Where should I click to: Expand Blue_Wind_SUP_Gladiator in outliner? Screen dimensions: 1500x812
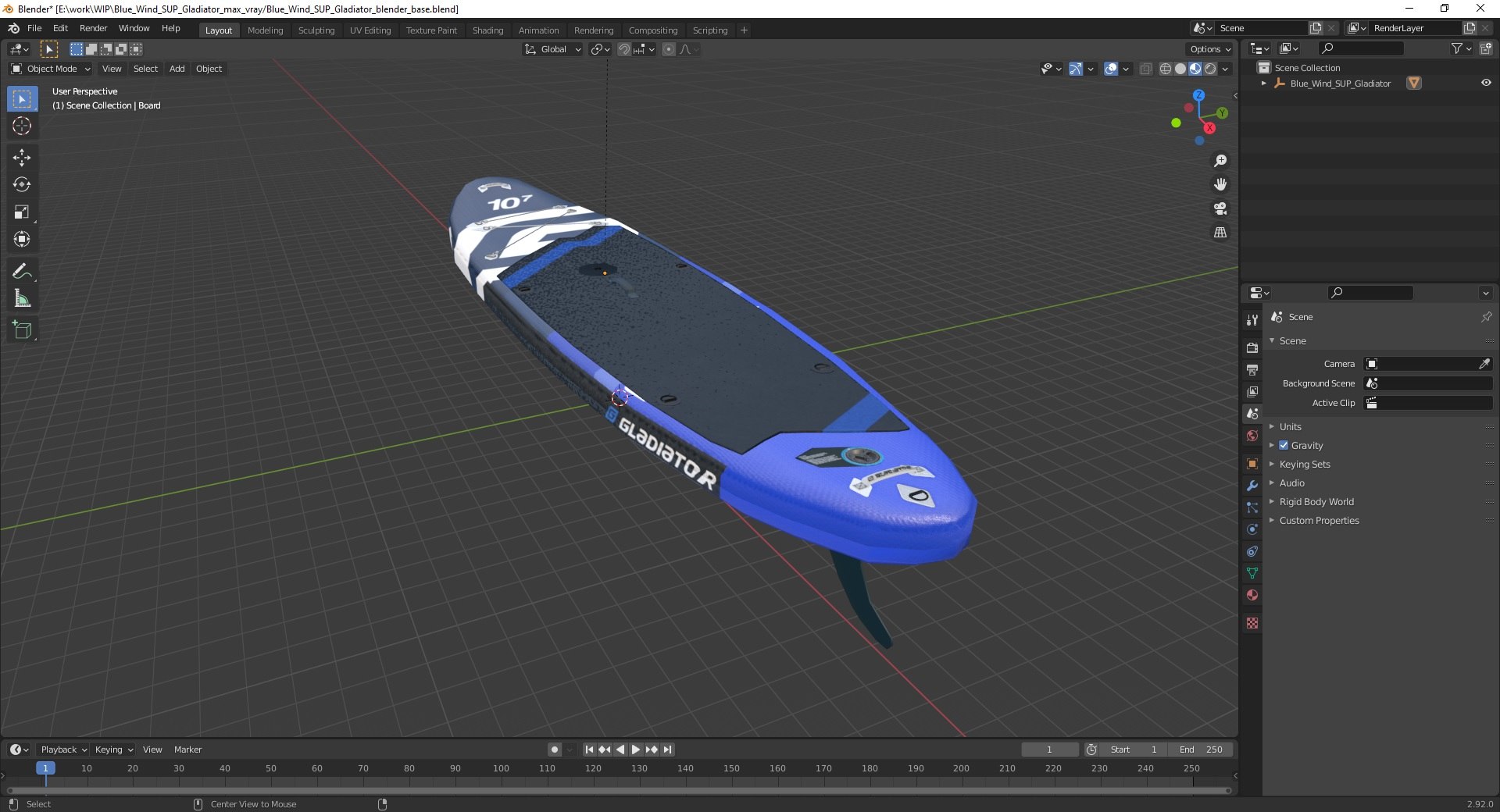(x=1264, y=84)
